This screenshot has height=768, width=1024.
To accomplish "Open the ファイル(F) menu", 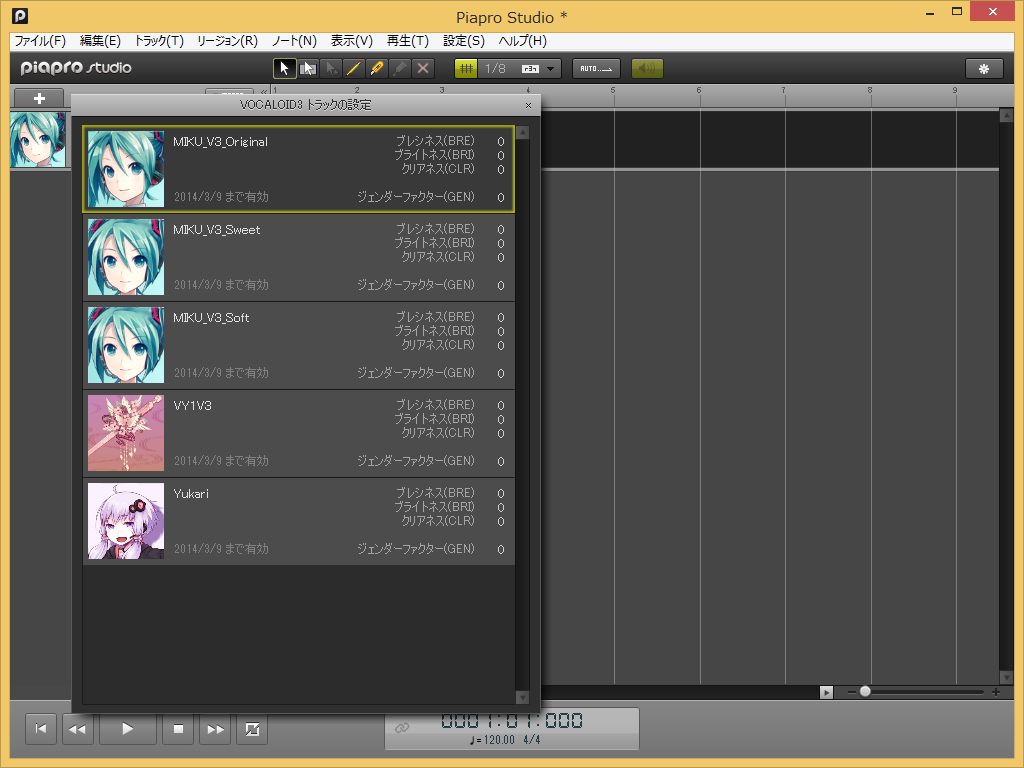I will click(40, 41).
